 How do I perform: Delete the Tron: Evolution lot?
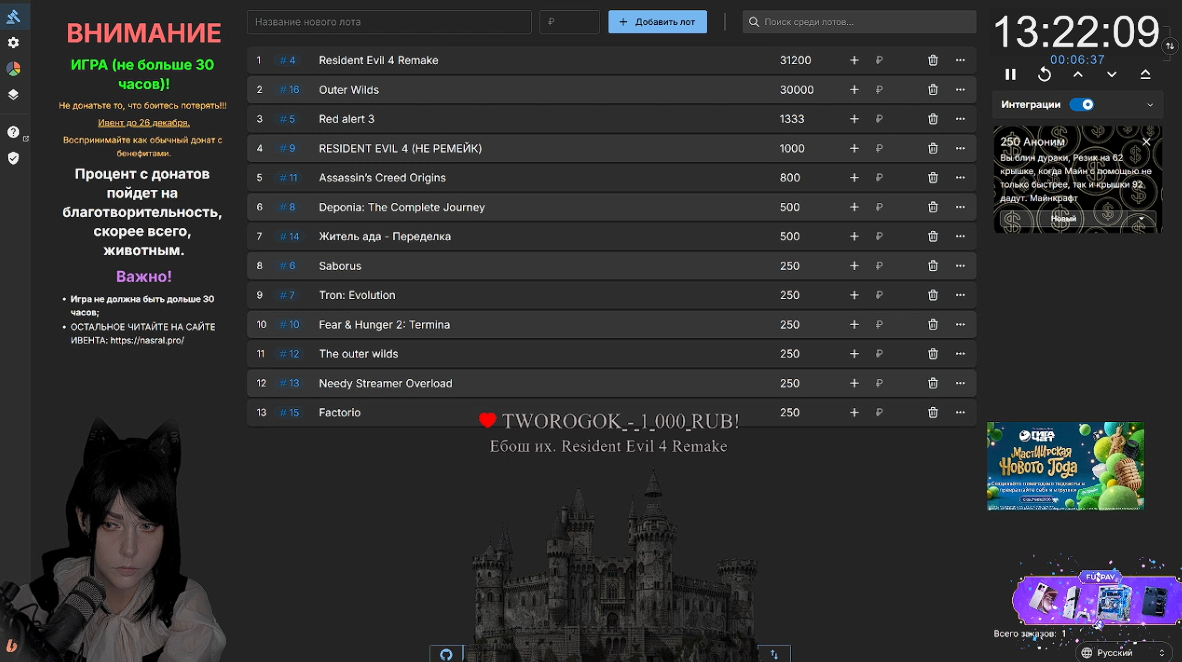click(932, 296)
